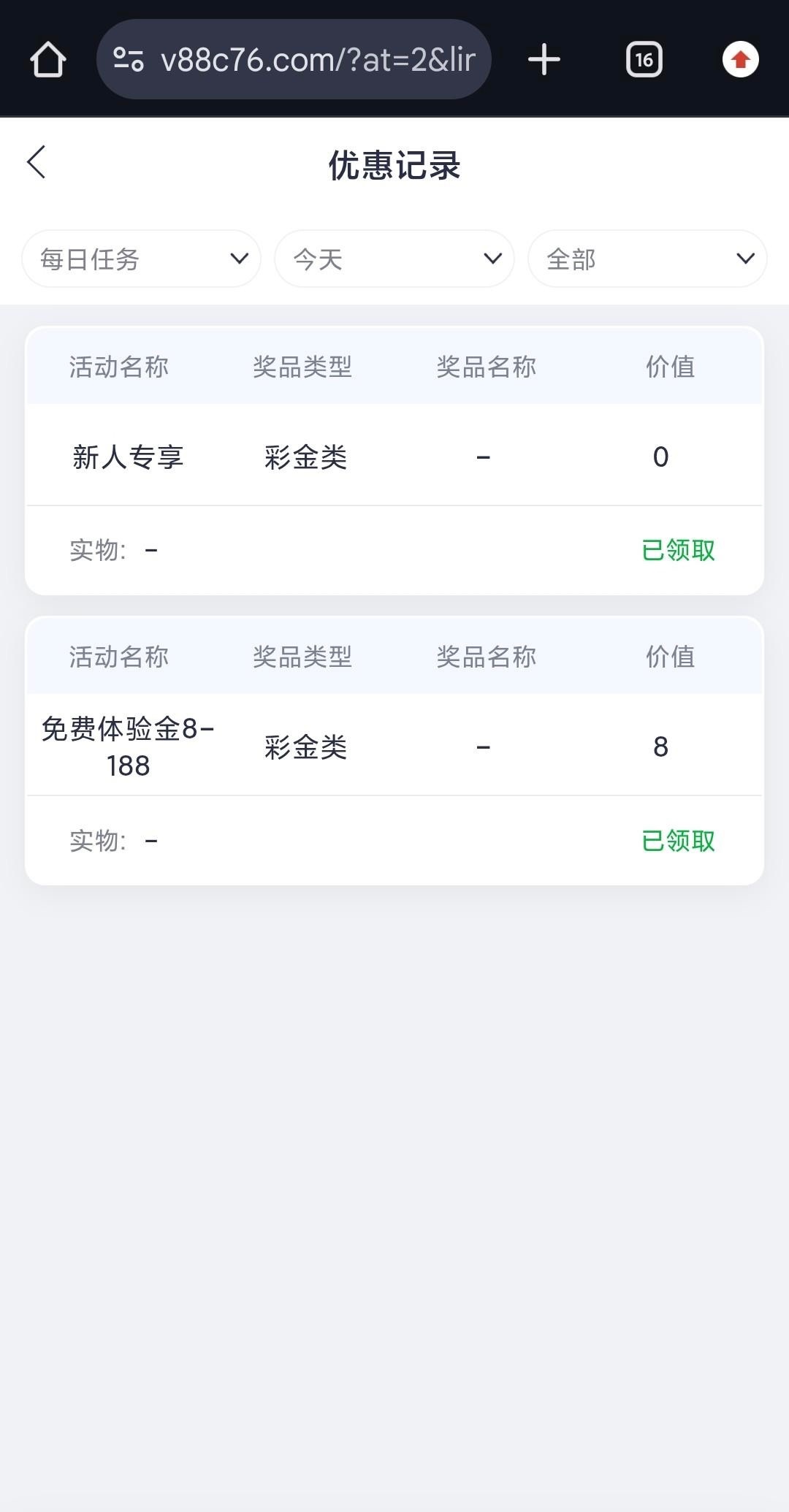Screen dimensions: 789x1512
Task: Click 活动名称 header in first card
Action: pyautogui.click(x=119, y=367)
